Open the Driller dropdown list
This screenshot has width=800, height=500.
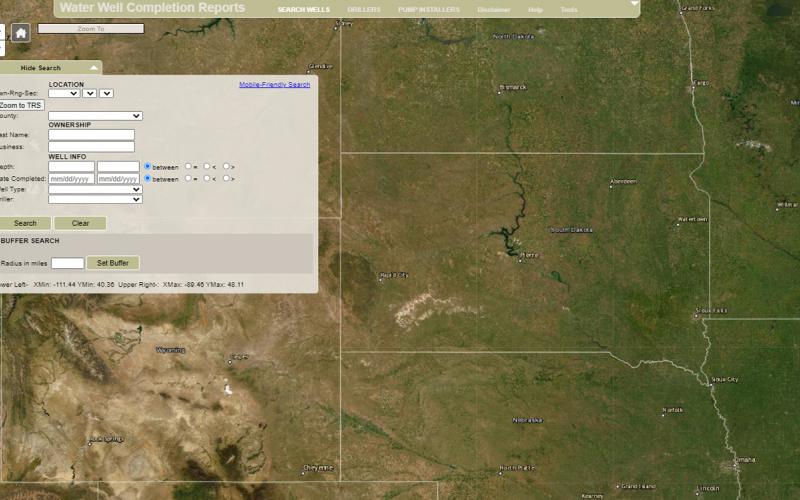pos(95,199)
